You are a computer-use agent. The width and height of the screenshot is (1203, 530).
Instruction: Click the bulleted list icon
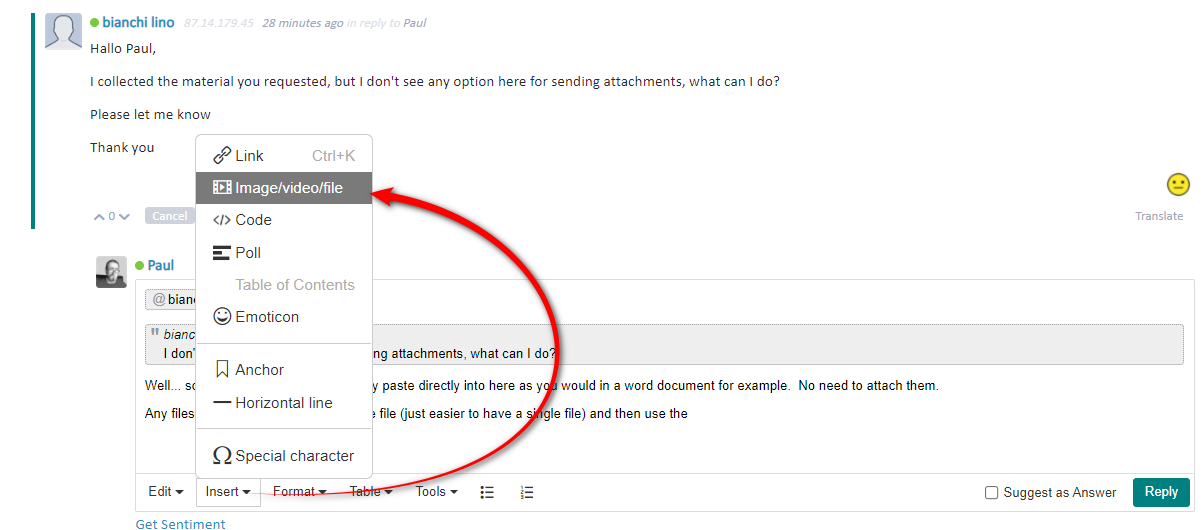click(488, 492)
